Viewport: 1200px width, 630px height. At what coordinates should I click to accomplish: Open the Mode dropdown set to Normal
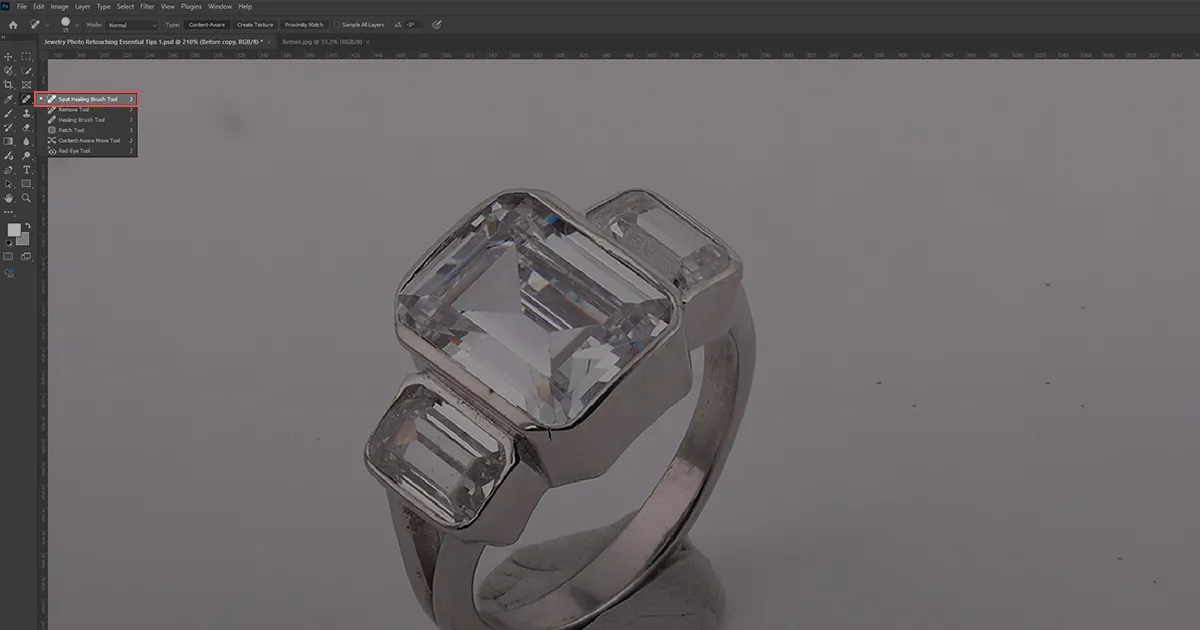pyautogui.click(x=132, y=24)
